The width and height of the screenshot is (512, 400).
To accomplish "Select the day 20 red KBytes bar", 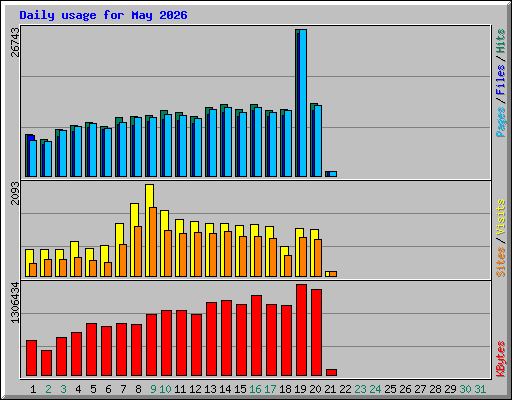I will [x=316, y=332].
